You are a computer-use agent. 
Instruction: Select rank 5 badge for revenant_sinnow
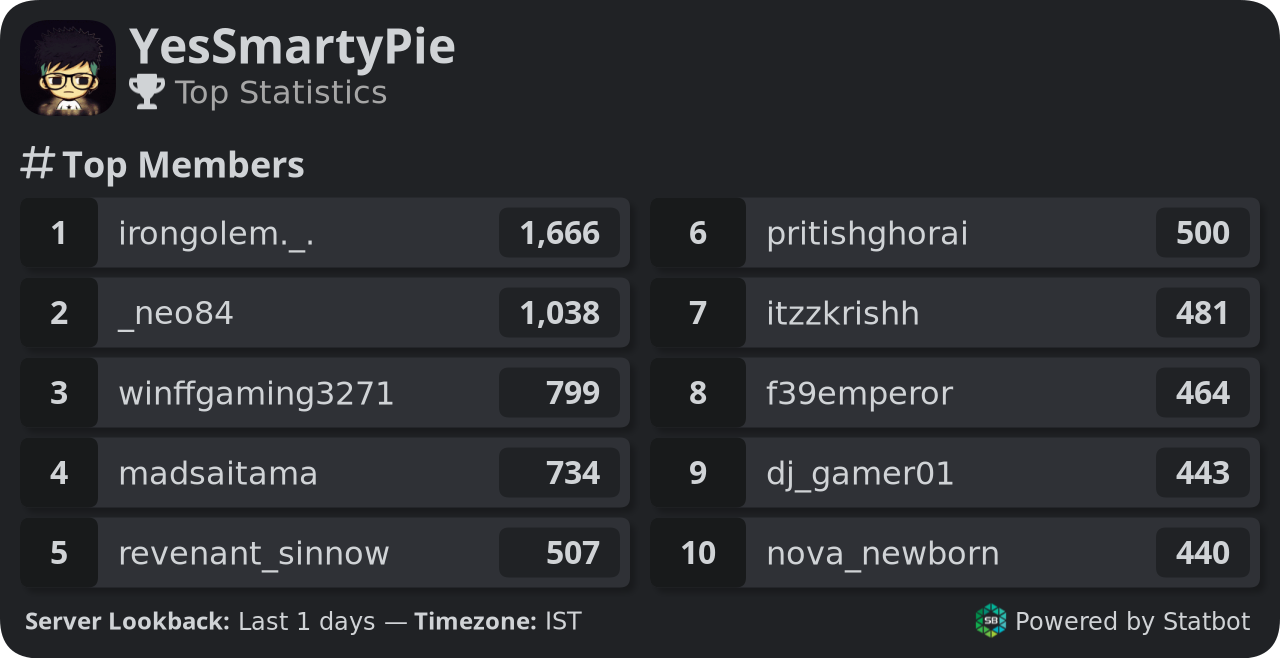coord(59,553)
